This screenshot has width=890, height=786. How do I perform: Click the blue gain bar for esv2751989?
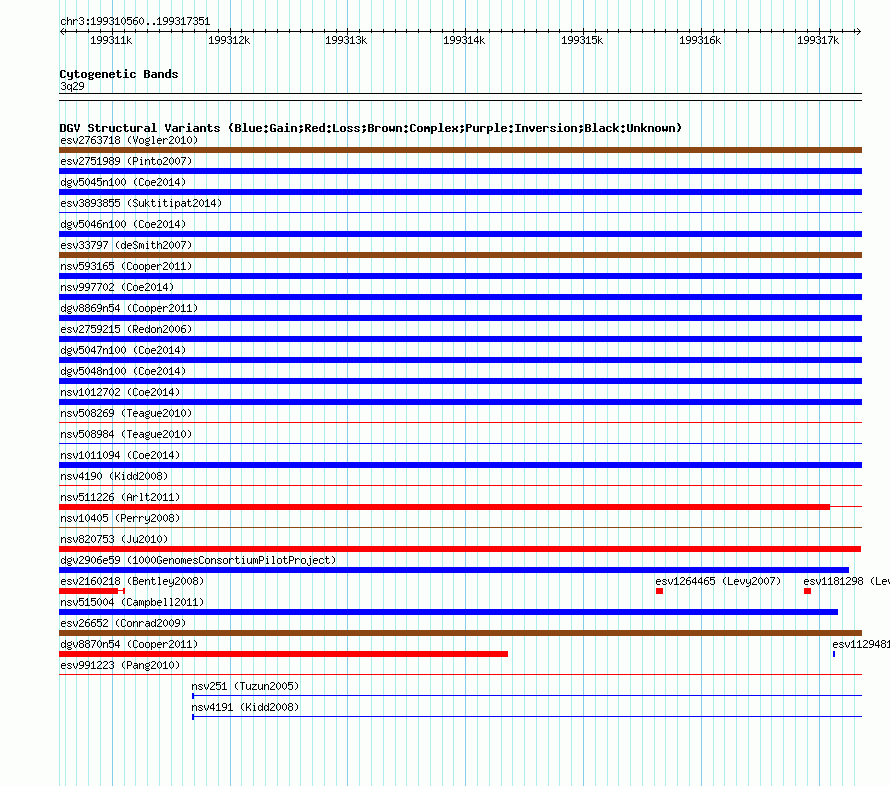coord(460,171)
